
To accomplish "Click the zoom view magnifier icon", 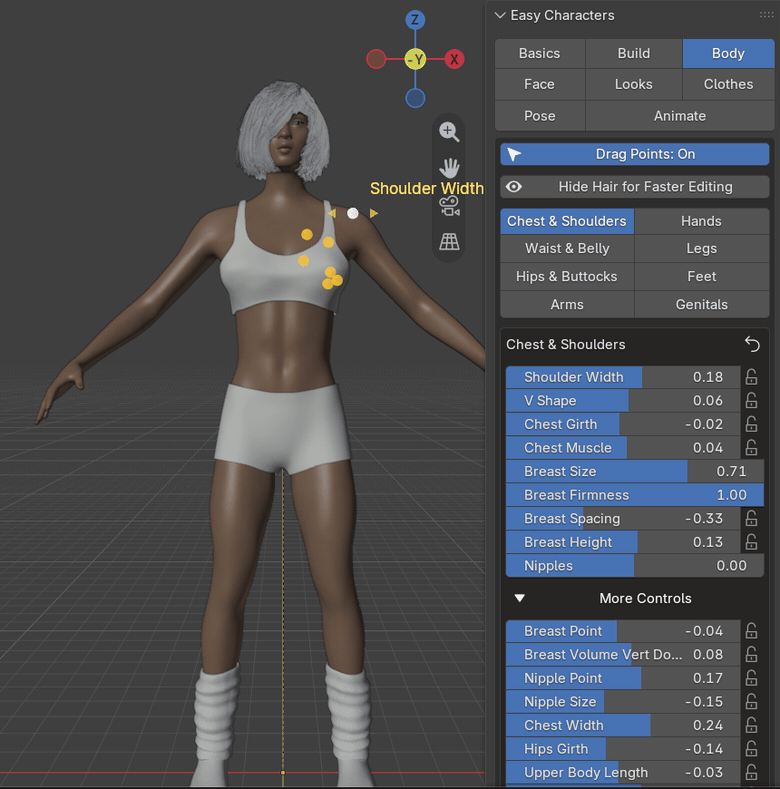I will (x=449, y=132).
